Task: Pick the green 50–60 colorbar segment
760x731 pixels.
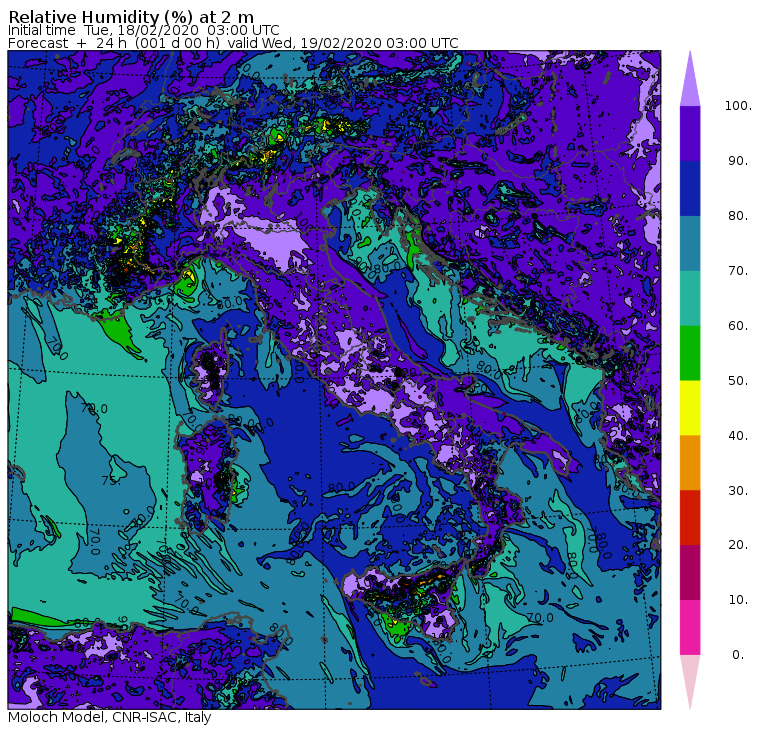Action: click(x=690, y=353)
